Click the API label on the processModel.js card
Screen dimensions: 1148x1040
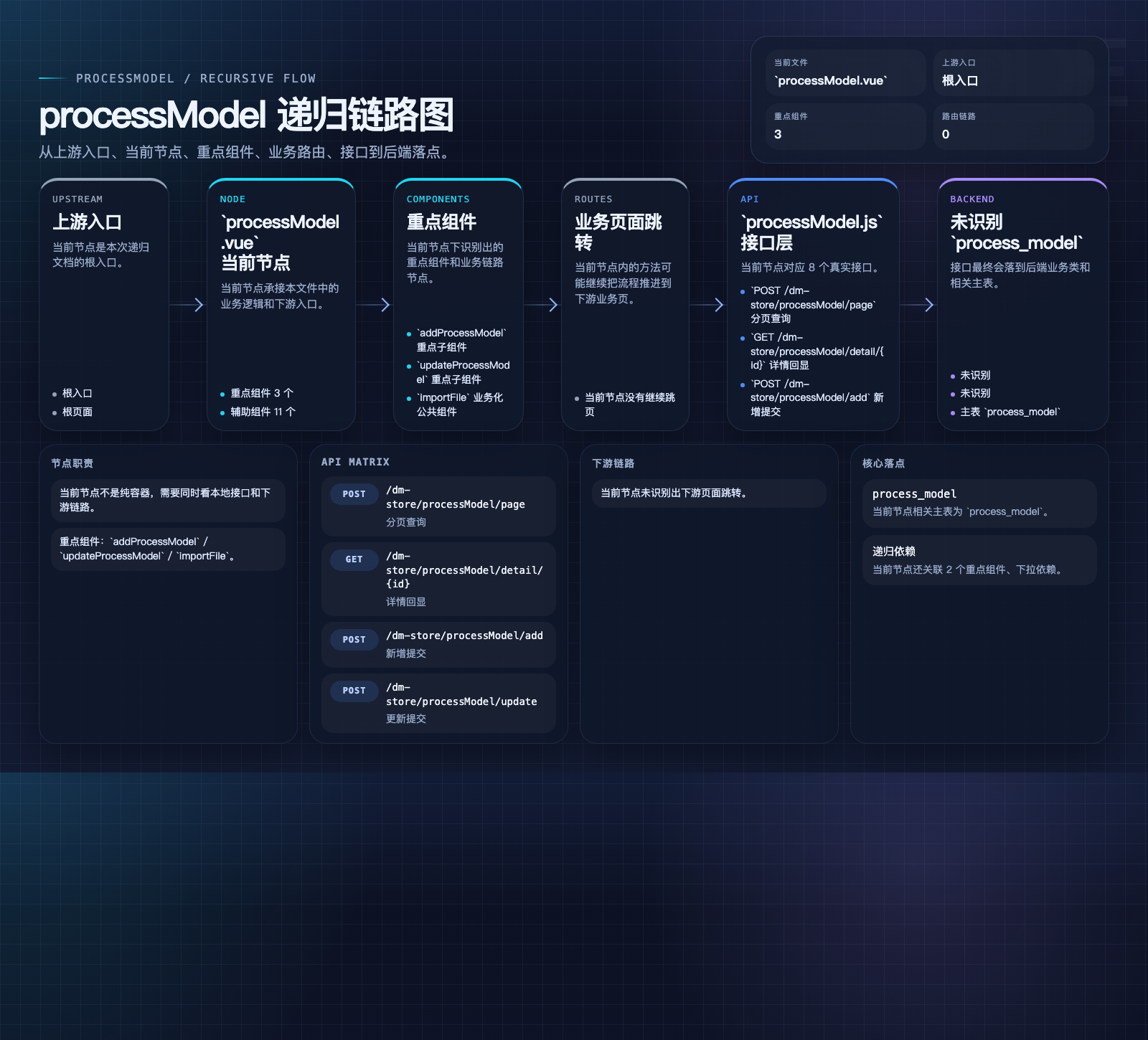(x=749, y=199)
